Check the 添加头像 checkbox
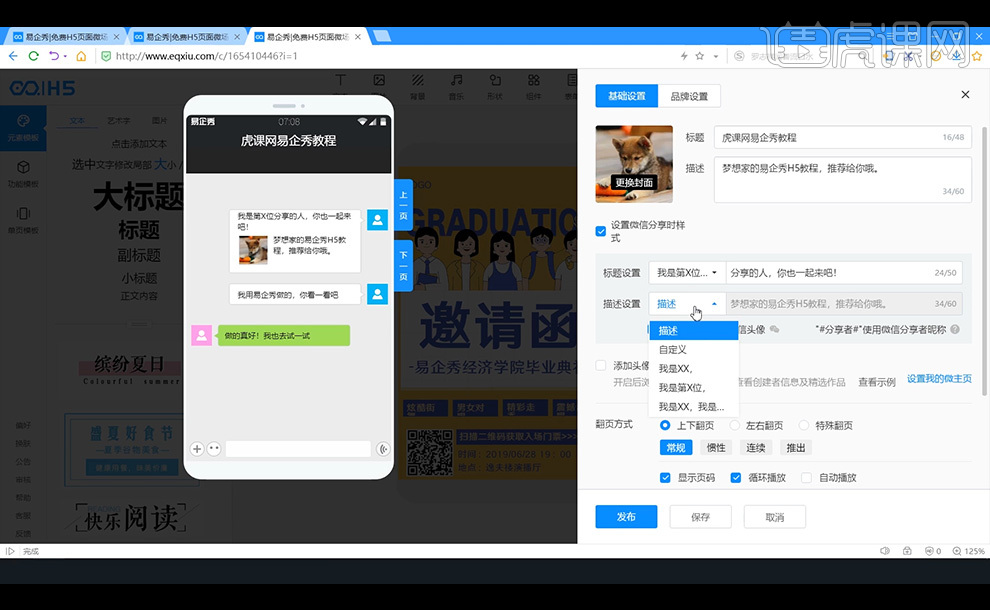 pos(601,366)
